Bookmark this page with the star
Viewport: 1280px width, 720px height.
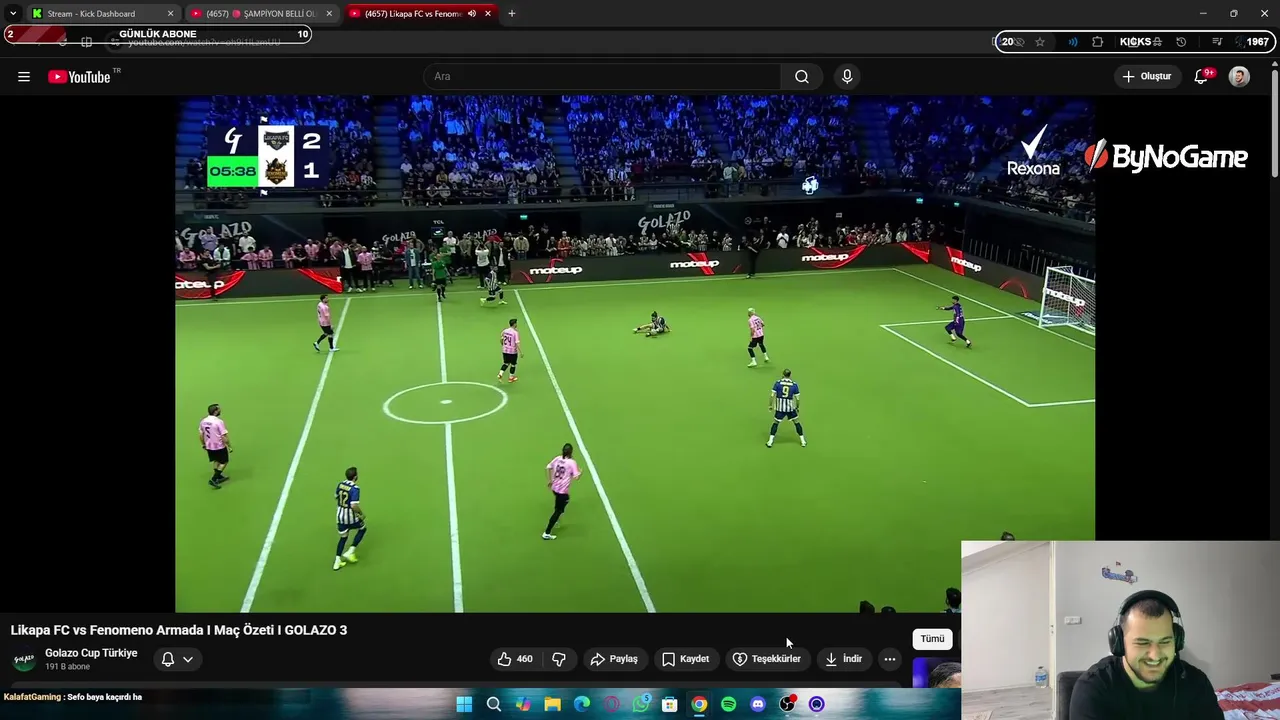click(1040, 42)
